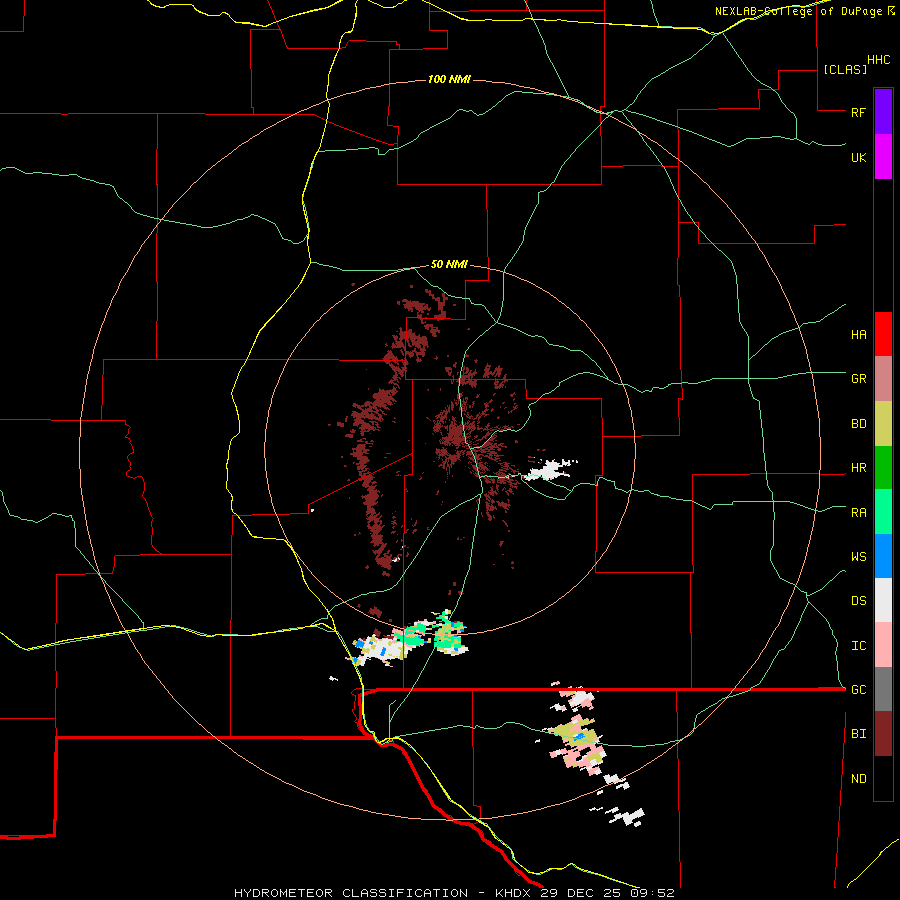
Task: Pick the yellow BD legend swatch
Action: tap(883, 423)
